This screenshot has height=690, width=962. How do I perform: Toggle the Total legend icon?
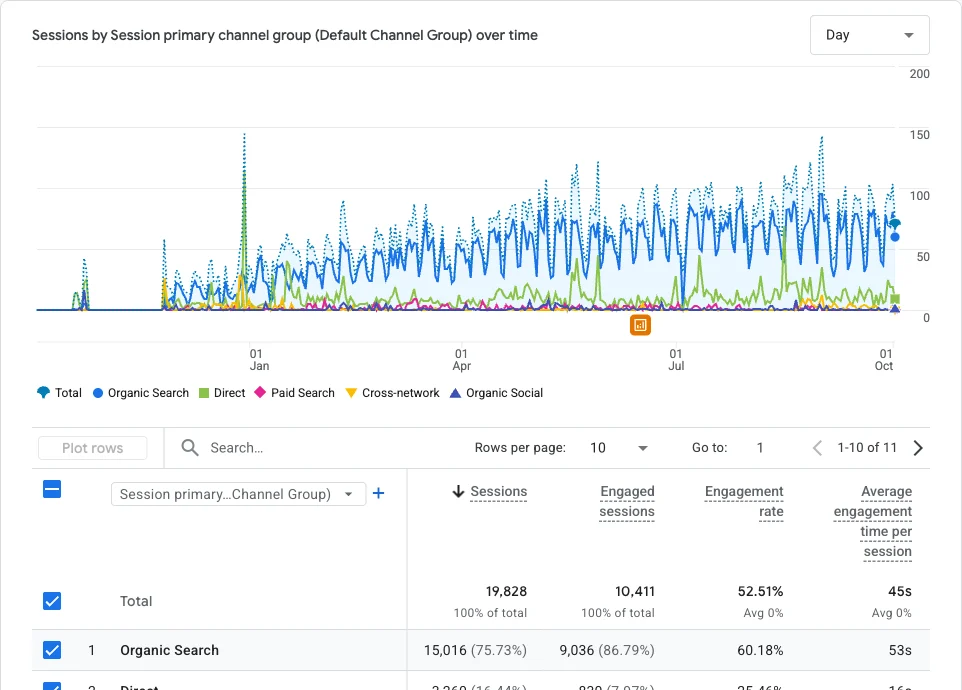click(x=43, y=393)
